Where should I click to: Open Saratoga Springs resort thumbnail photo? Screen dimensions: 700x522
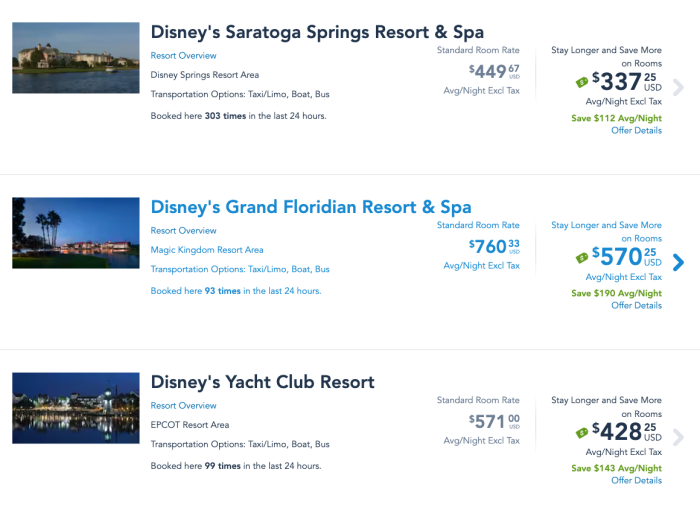point(76,58)
